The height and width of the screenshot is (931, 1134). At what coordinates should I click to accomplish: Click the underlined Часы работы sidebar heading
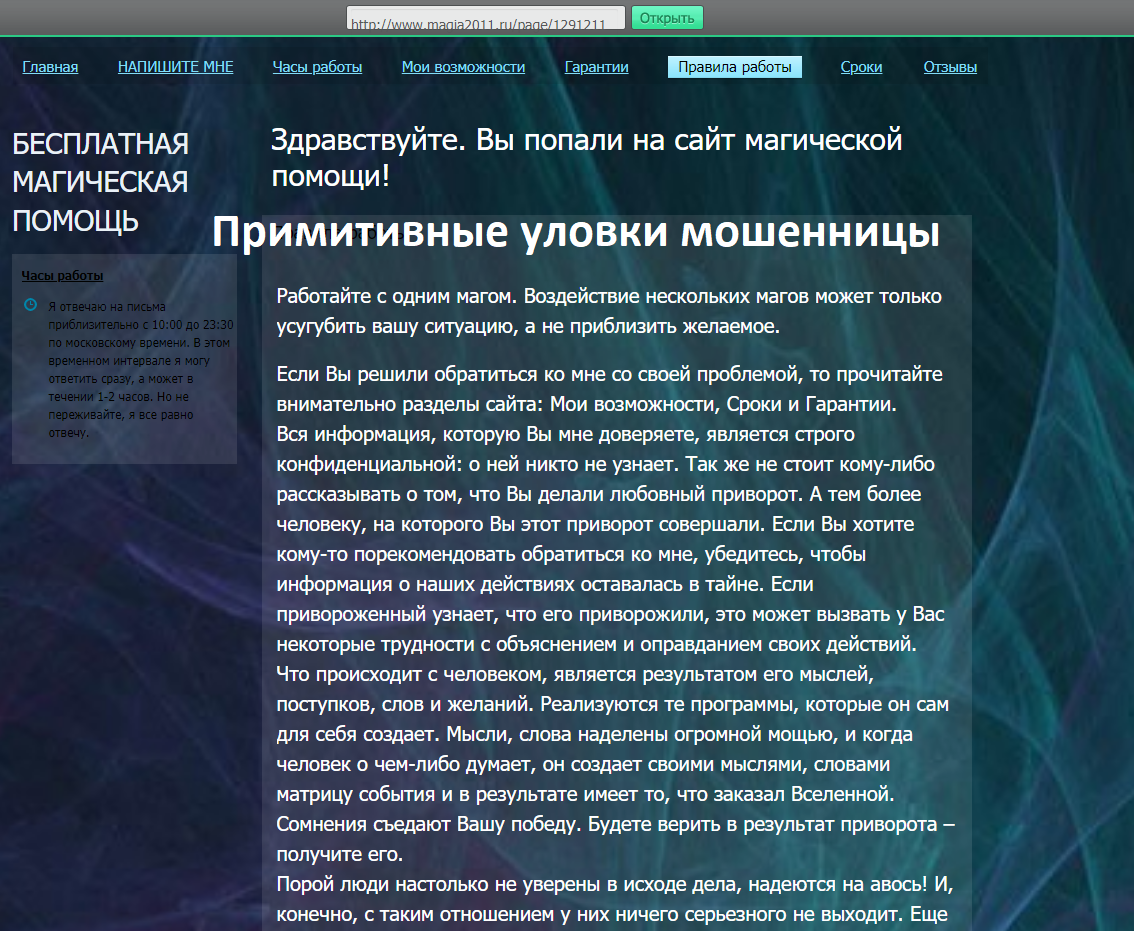pyautogui.click(x=62, y=276)
